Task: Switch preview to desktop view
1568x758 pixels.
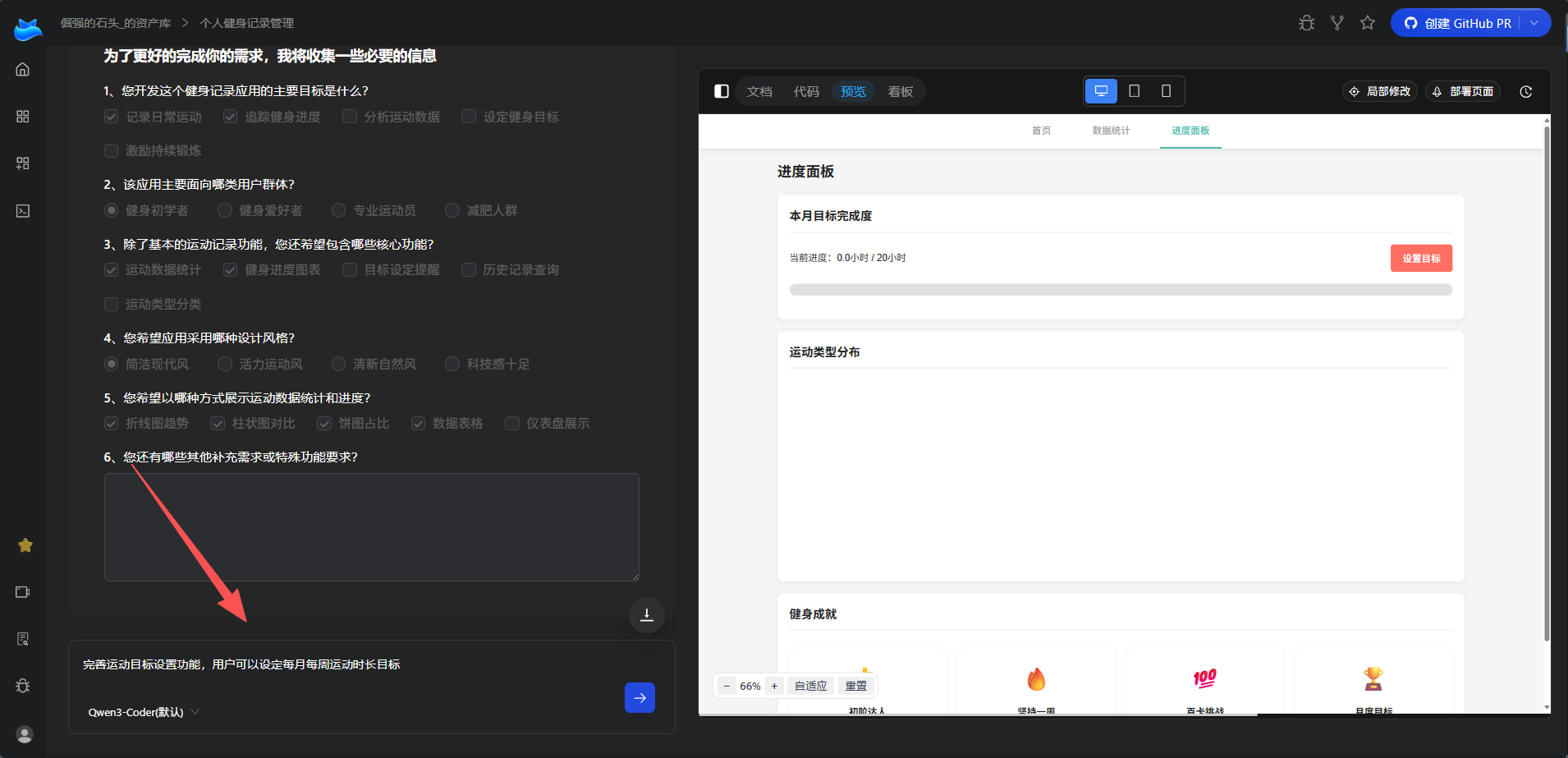Action: click(x=1102, y=91)
